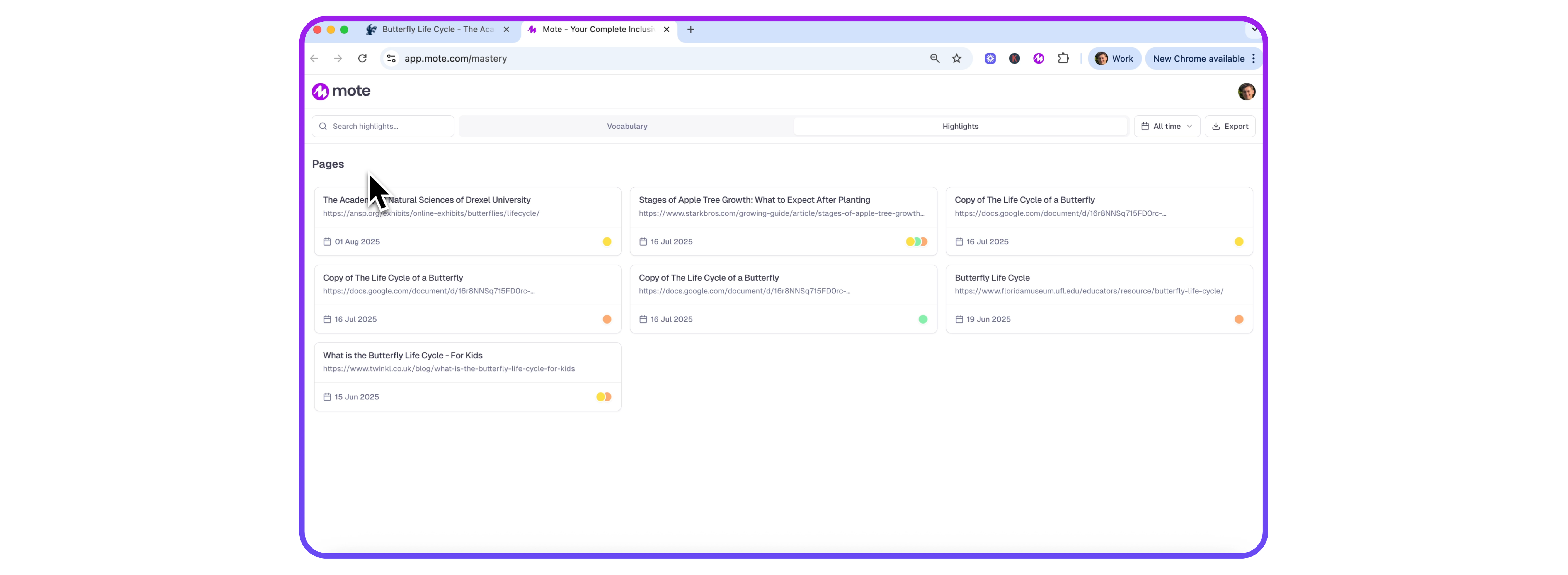Click New Chrome available button
Screen dimensions: 1568x575
point(1198,59)
